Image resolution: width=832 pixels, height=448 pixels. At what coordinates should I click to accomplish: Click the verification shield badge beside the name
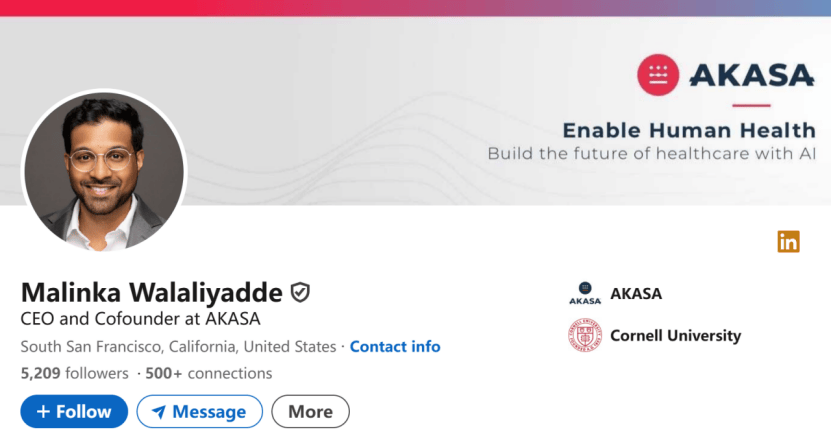coord(300,292)
